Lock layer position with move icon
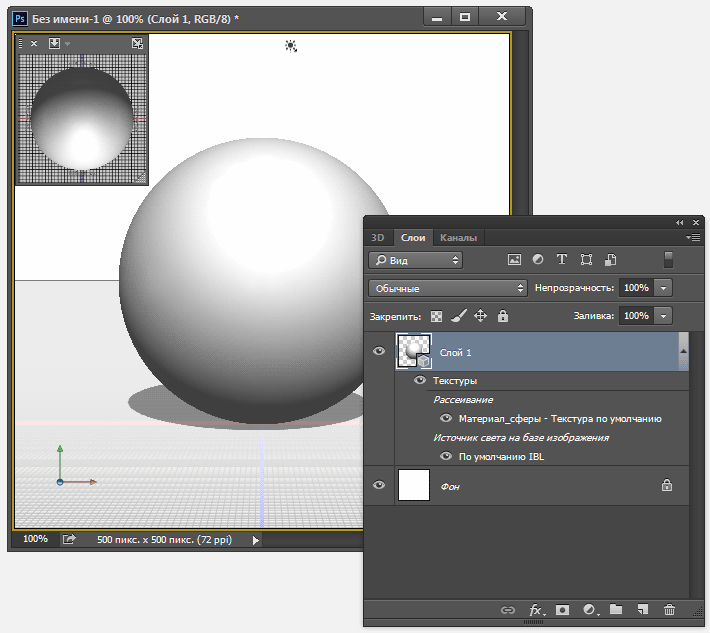Image resolution: width=710 pixels, height=633 pixels. tap(480, 316)
